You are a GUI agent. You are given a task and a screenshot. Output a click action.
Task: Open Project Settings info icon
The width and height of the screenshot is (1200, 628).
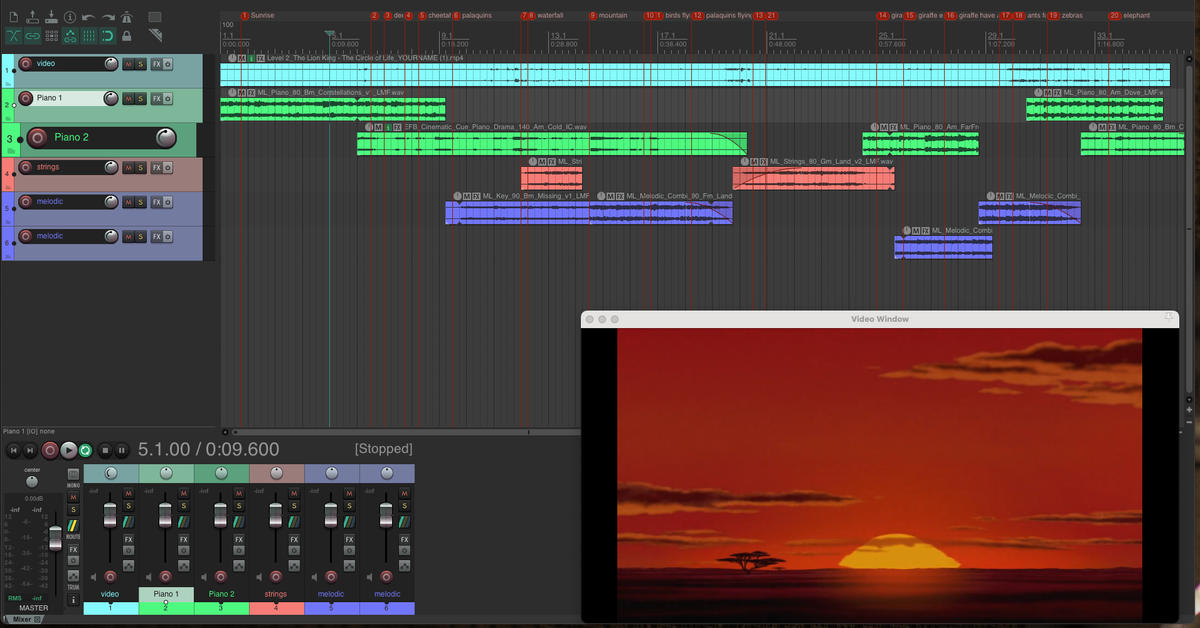coord(70,17)
